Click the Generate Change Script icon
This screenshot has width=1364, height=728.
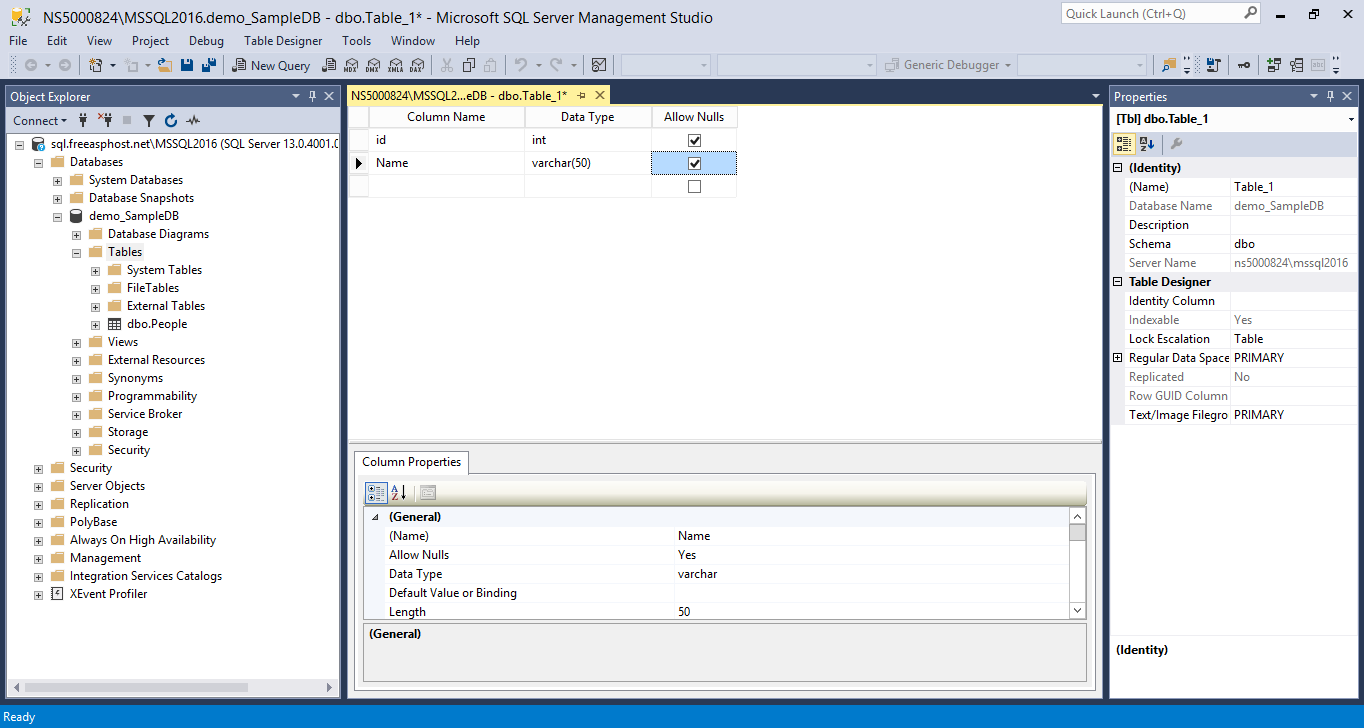click(1213, 65)
